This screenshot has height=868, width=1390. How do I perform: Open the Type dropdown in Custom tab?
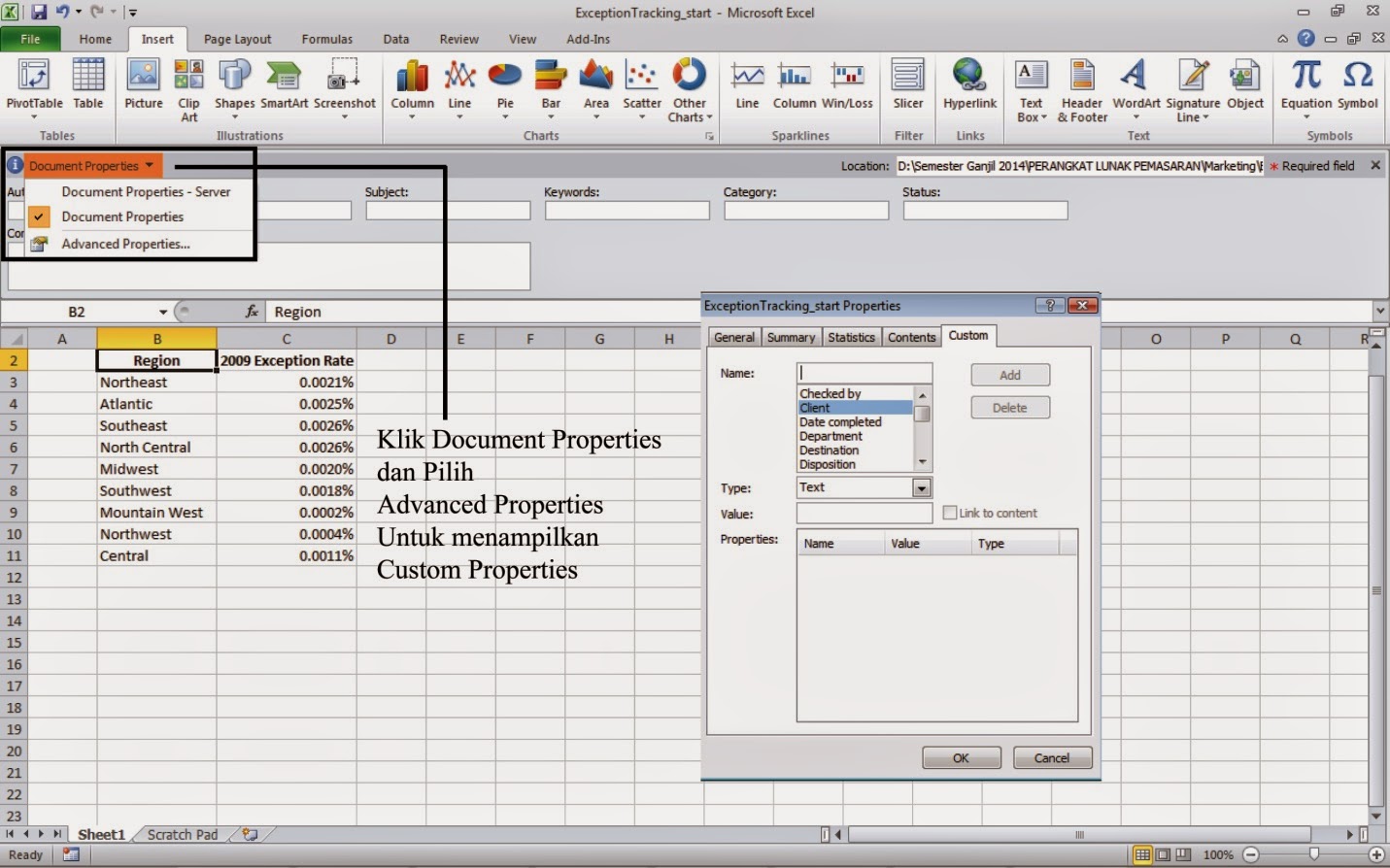[x=920, y=486]
